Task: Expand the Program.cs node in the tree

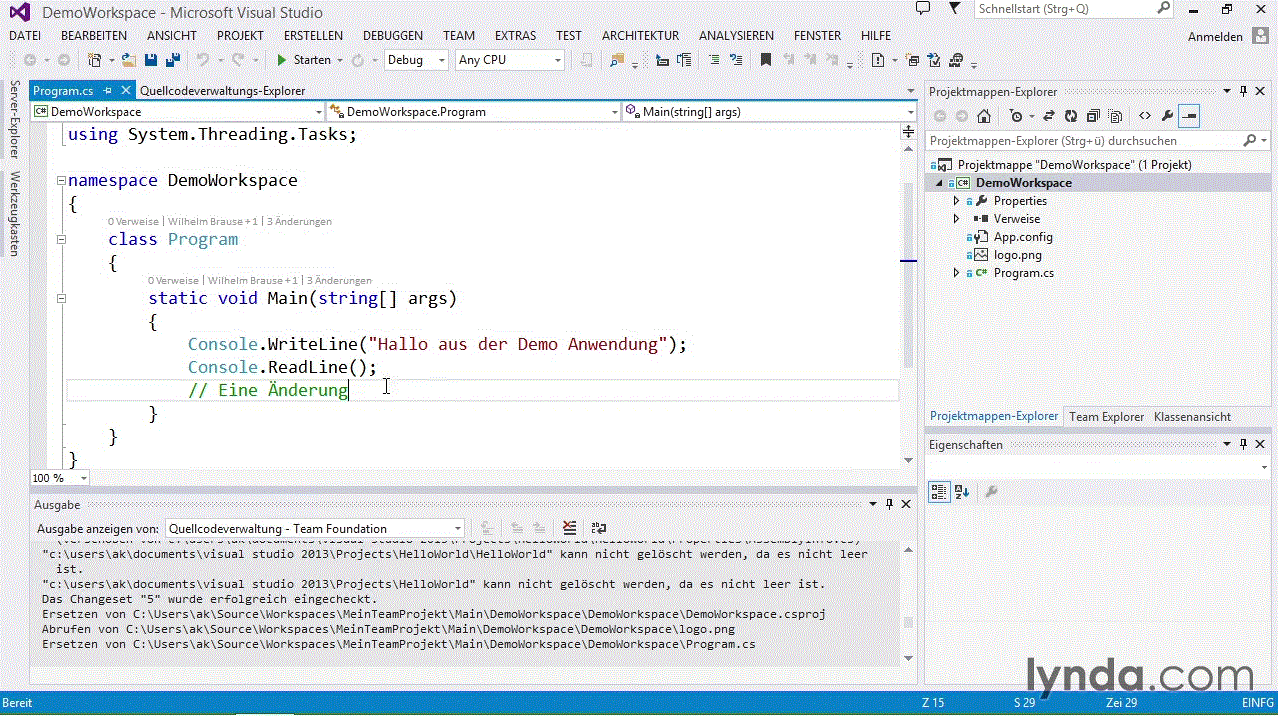Action: point(957,273)
